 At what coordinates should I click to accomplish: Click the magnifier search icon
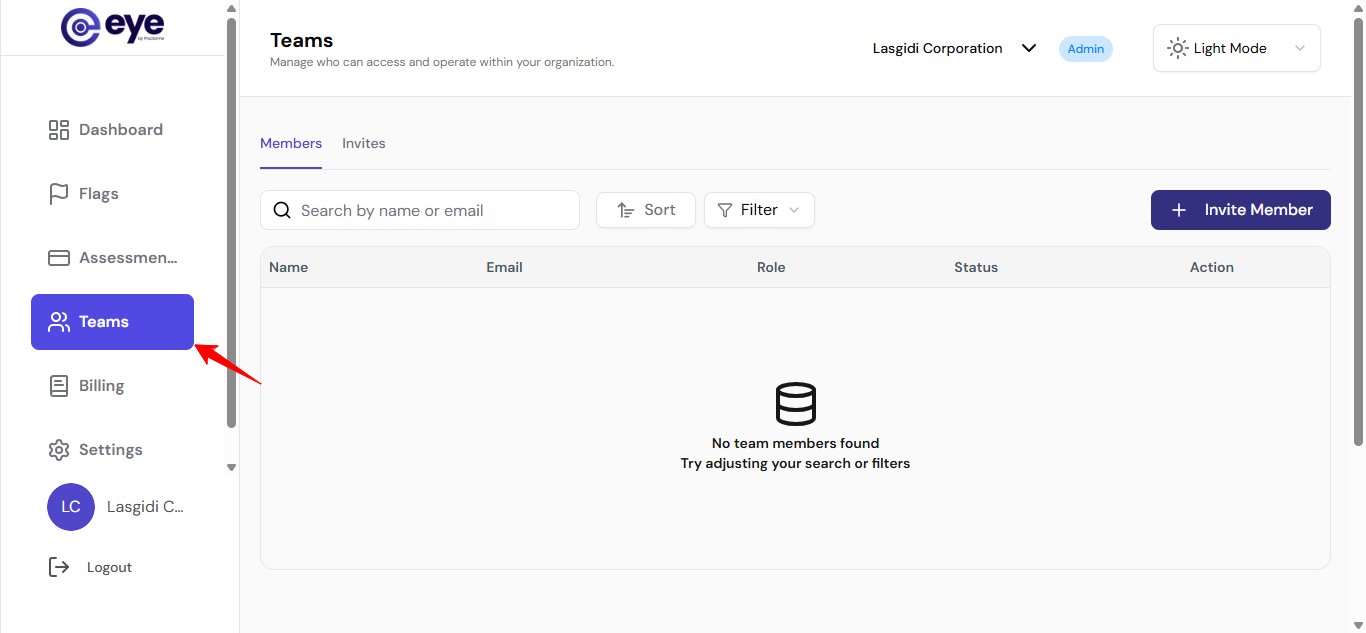(282, 210)
